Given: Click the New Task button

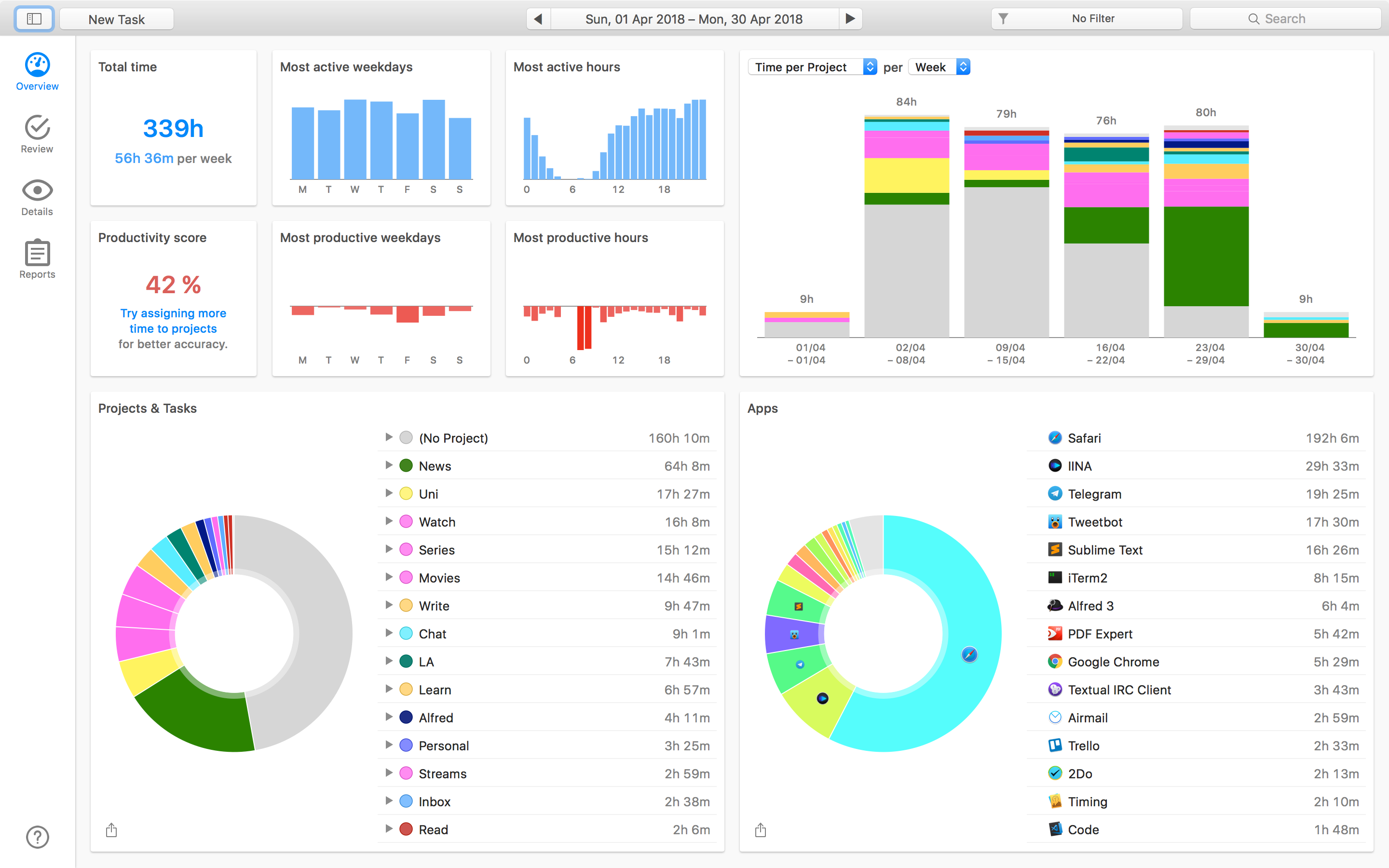Looking at the screenshot, I should point(117,19).
